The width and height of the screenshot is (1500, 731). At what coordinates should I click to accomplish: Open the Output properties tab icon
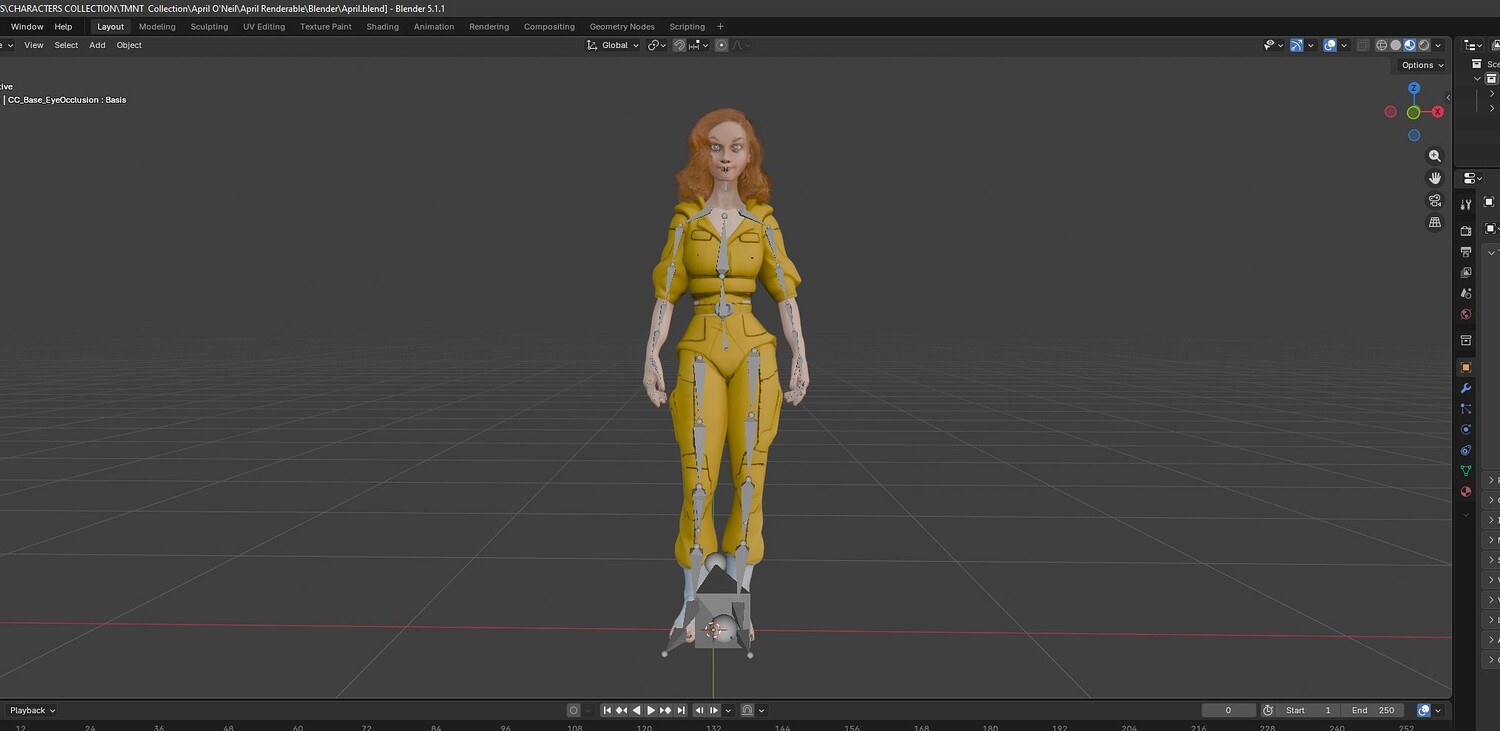pyautogui.click(x=1466, y=252)
